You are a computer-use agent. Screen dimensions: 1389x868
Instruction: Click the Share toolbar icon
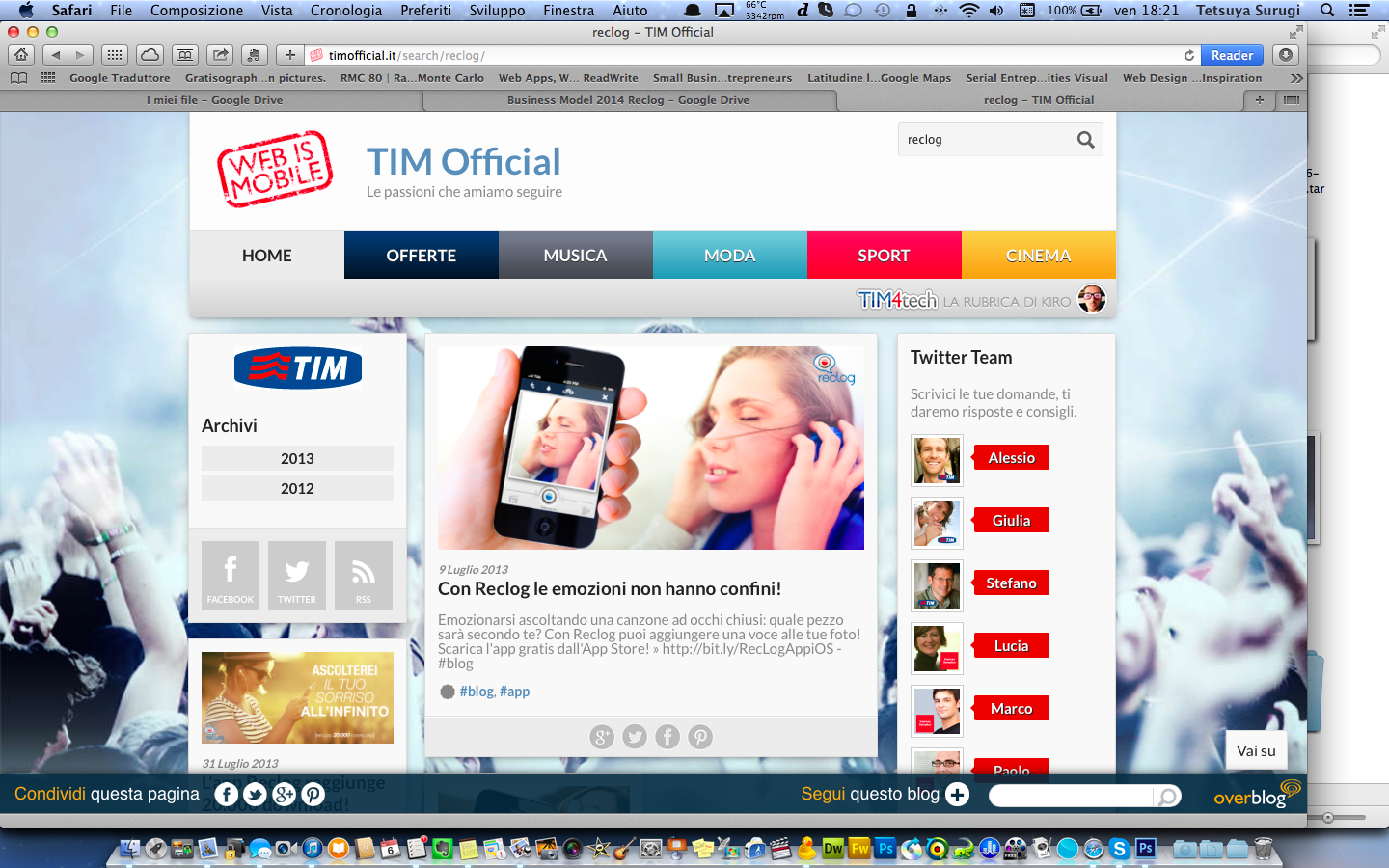(x=221, y=55)
